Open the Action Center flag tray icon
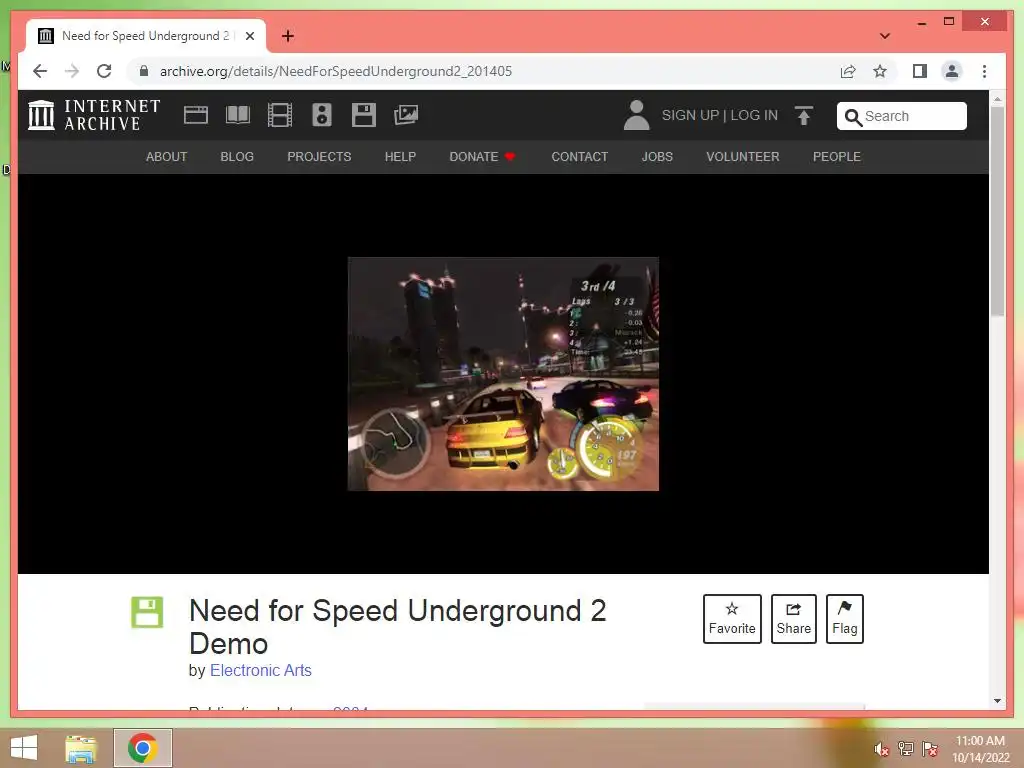 (x=930, y=748)
